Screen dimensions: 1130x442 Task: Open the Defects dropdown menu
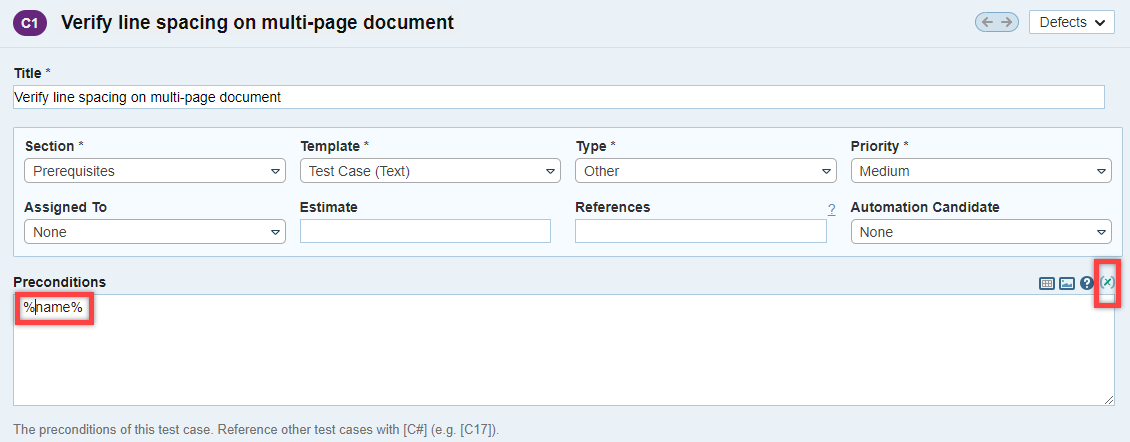(1071, 22)
